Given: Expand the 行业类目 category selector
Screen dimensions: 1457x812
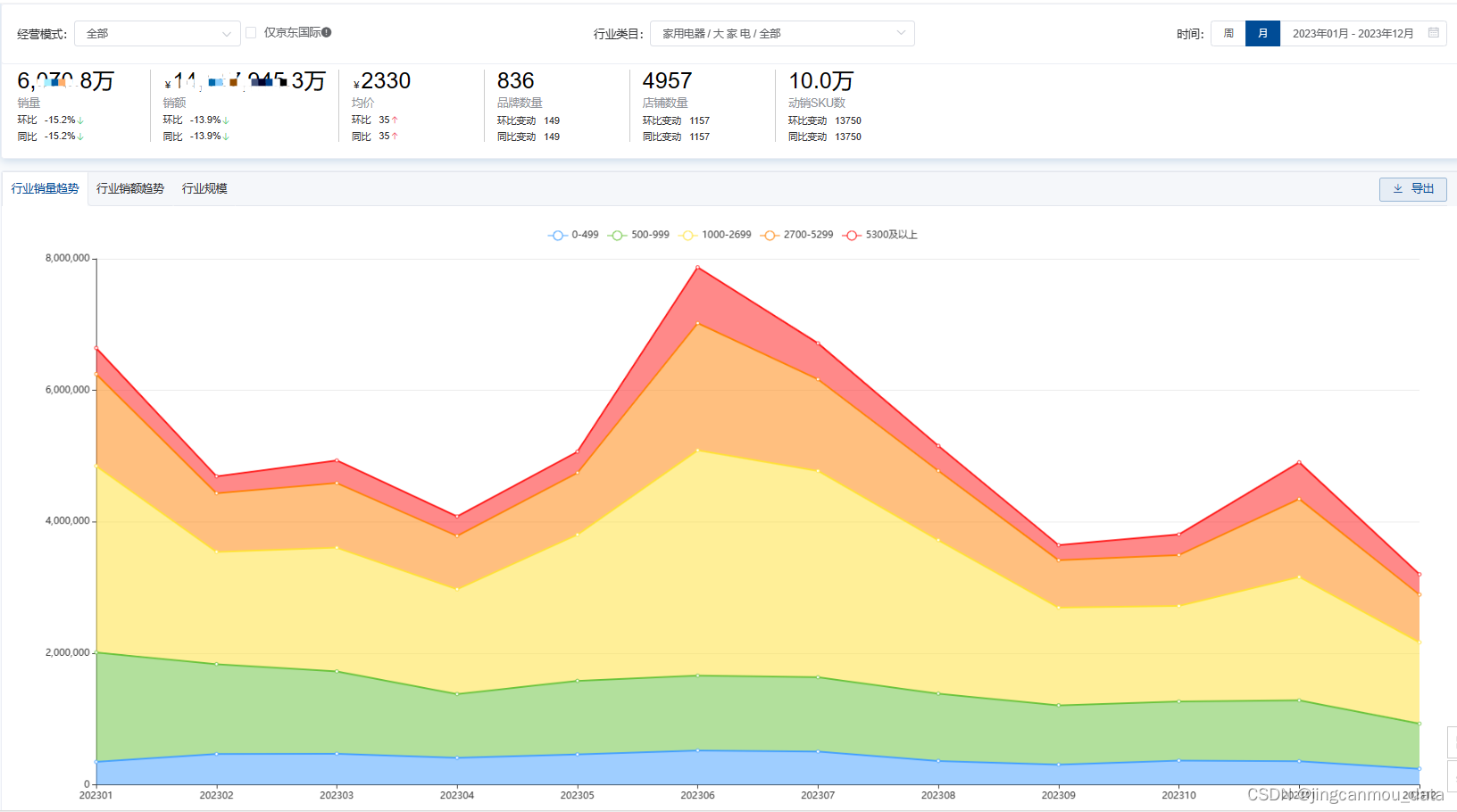Looking at the screenshot, I should [x=782, y=34].
